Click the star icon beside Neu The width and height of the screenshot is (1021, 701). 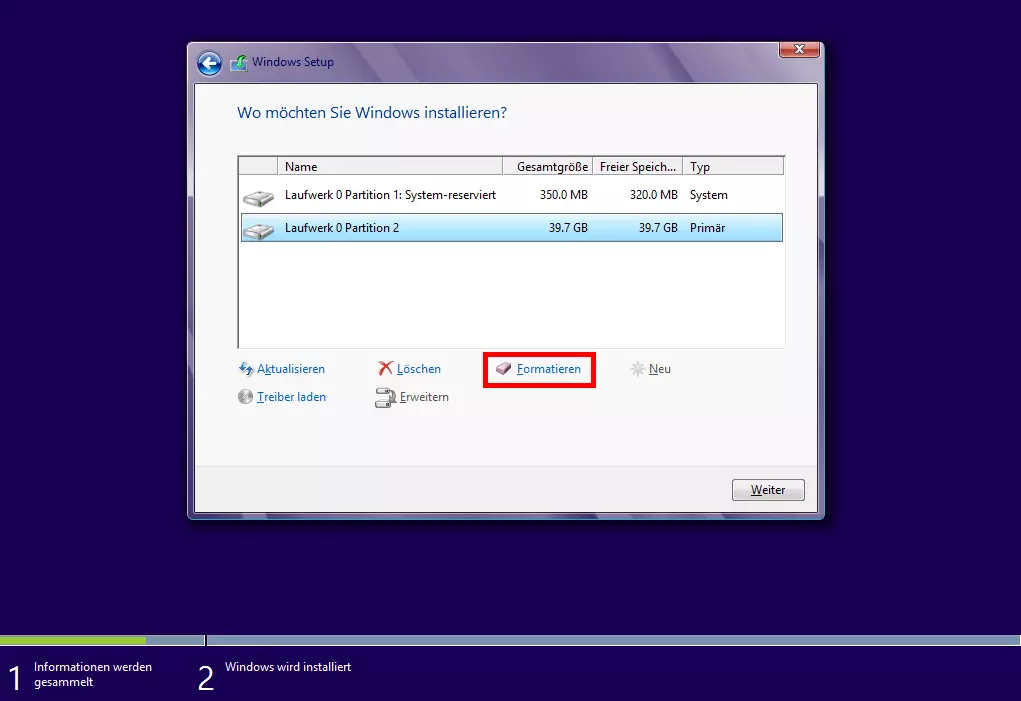pos(637,369)
